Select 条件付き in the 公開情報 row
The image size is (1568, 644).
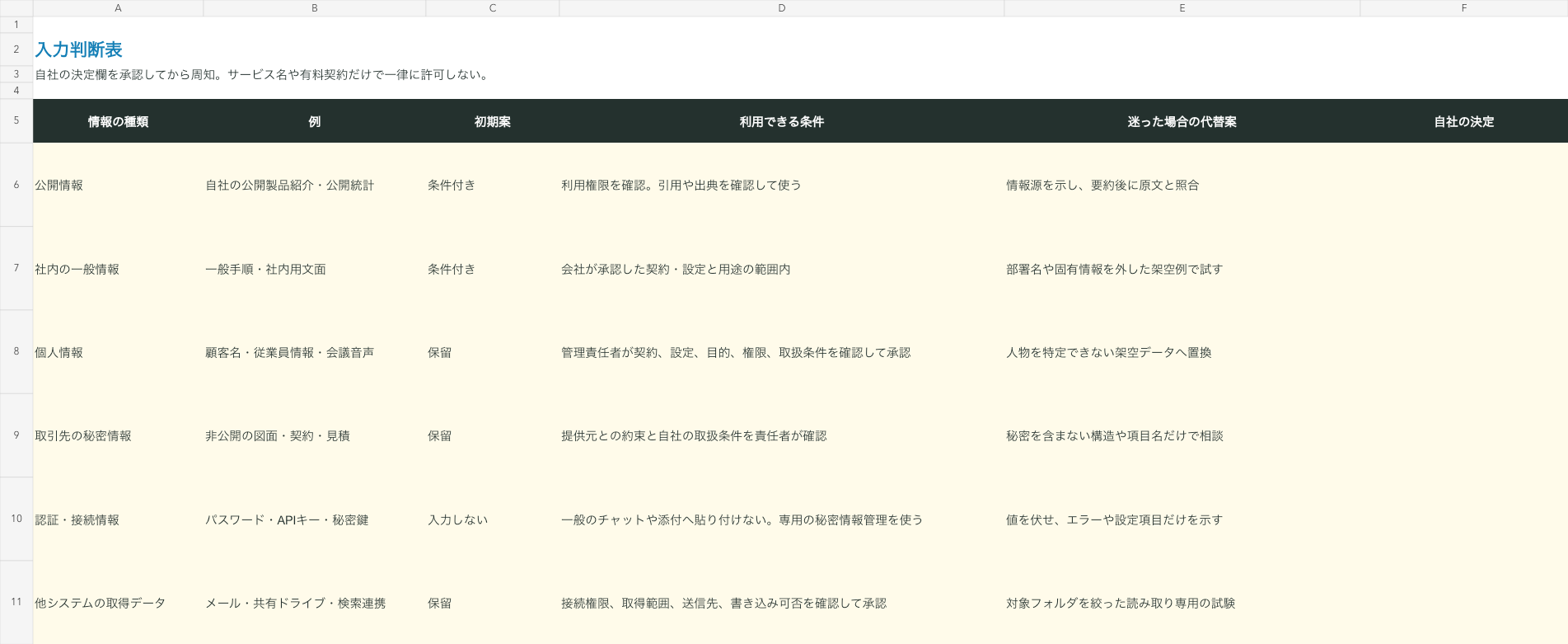(x=493, y=185)
